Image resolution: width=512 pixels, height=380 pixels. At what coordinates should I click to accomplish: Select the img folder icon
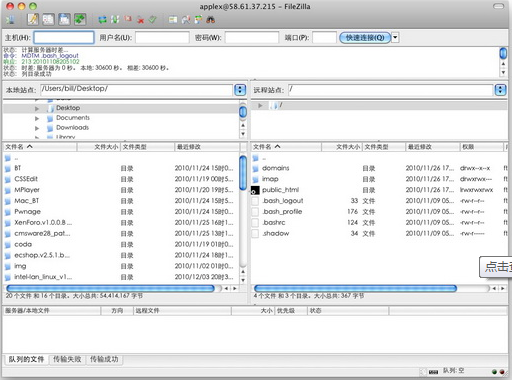[x=8, y=267]
